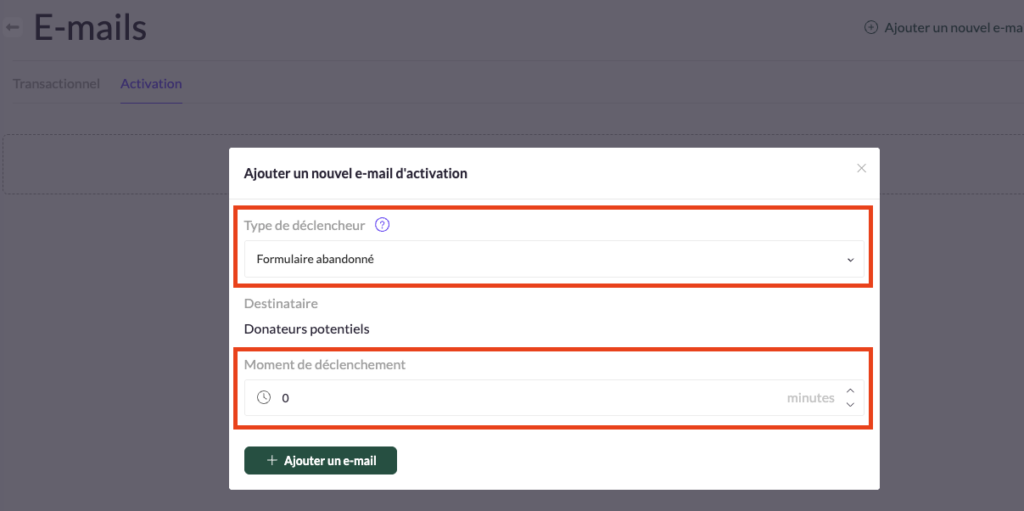Click the minutes unit label
This screenshot has height=511, width=1024.
pos(810,398)
